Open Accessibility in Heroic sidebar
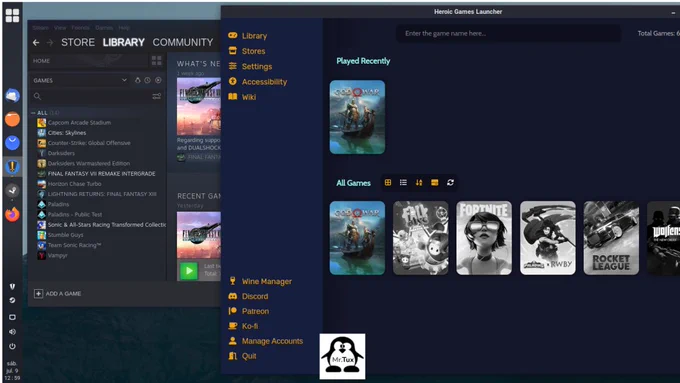680x383 pixels. click(x=258, y=82)
